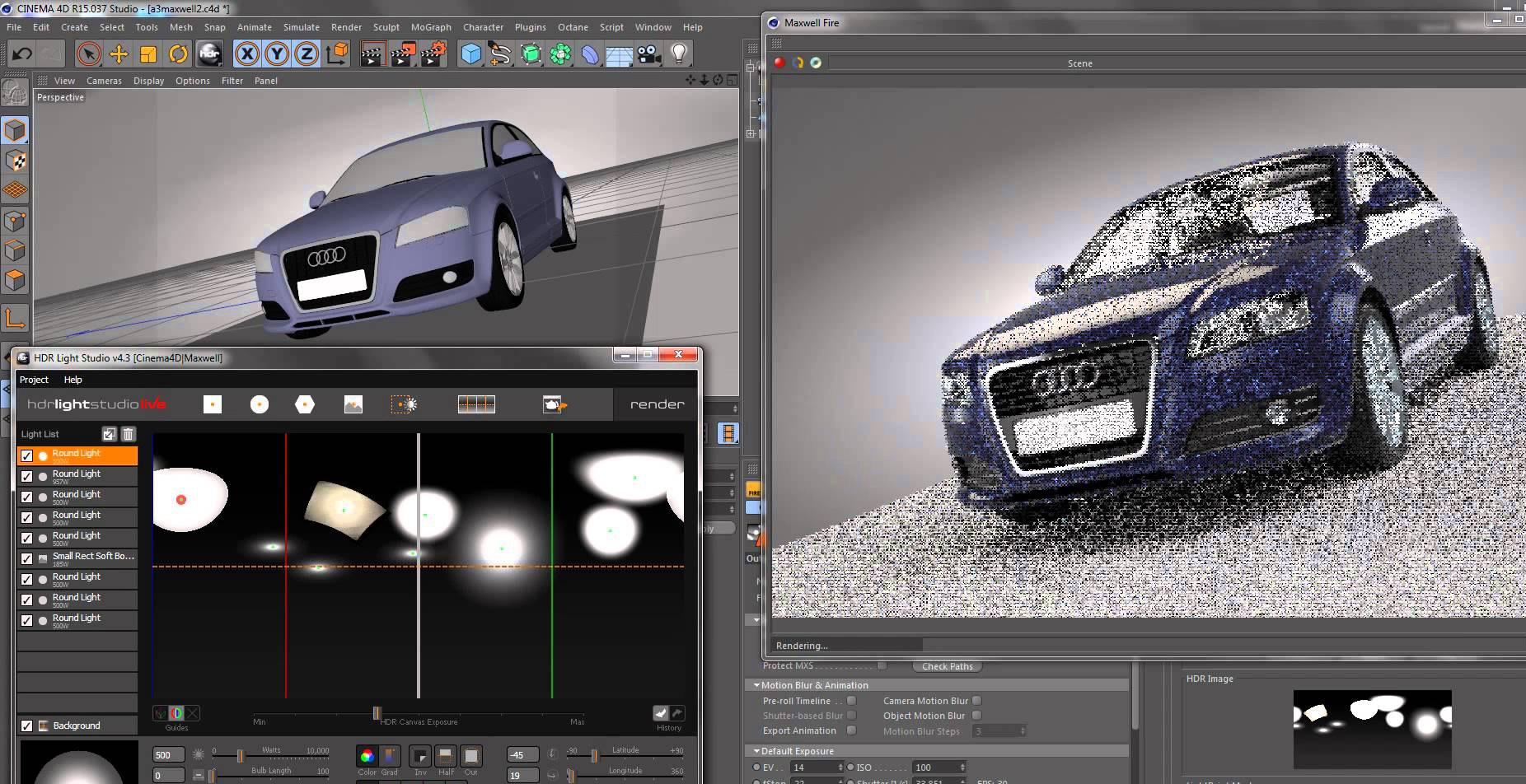
Task: Select the sun light icon
Action: coord(405,404)
